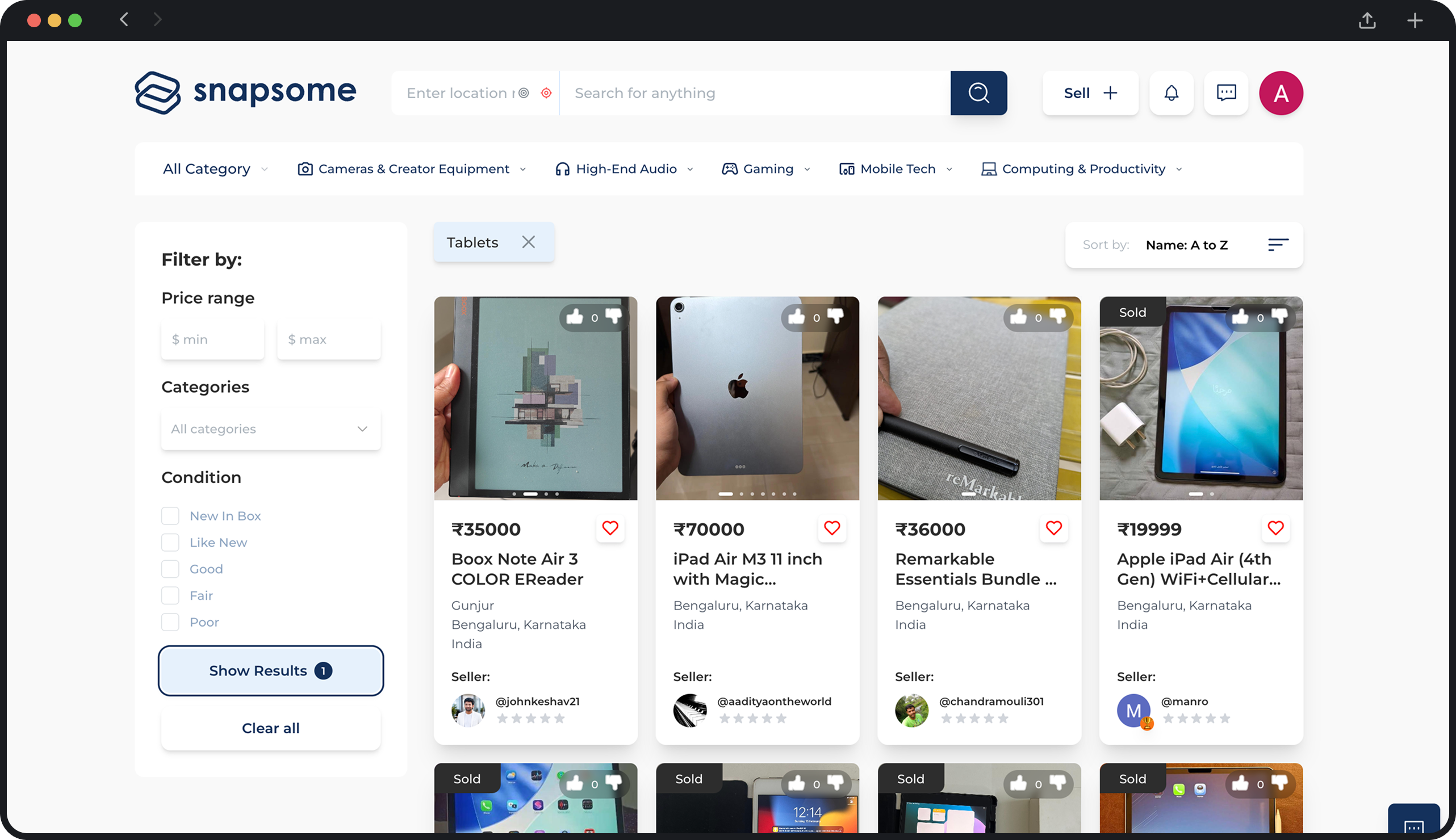Favorite the Remarkable Essentials Bundle listing
This screenshot has height=840, width=1456.
[1054, 528]
